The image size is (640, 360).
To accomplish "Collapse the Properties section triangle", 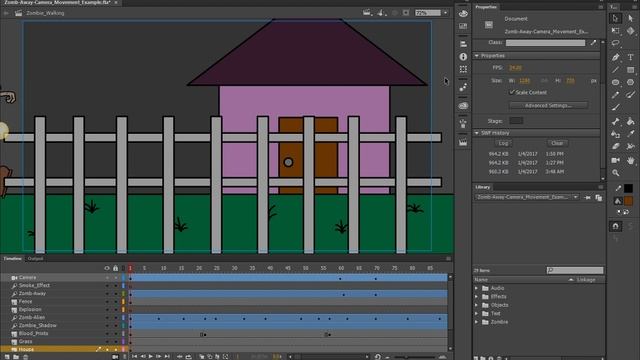I will [477, 56].
